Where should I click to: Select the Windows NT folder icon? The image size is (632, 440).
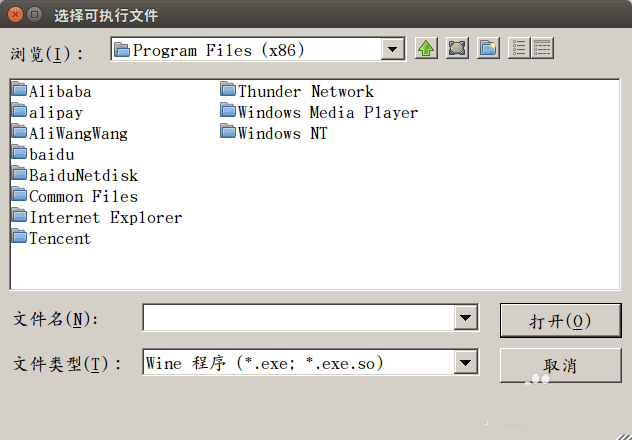point(228,131)
